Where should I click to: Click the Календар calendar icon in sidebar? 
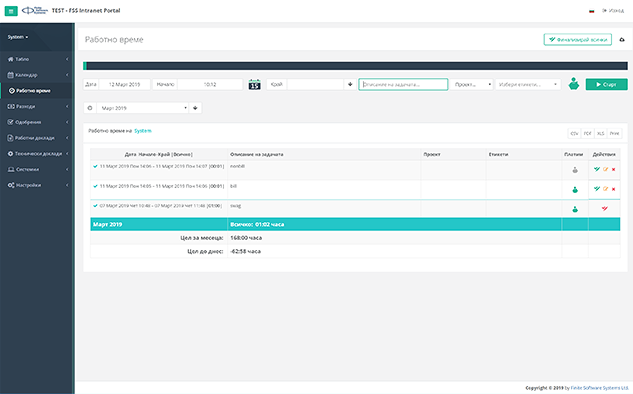[x=10, y=75]
